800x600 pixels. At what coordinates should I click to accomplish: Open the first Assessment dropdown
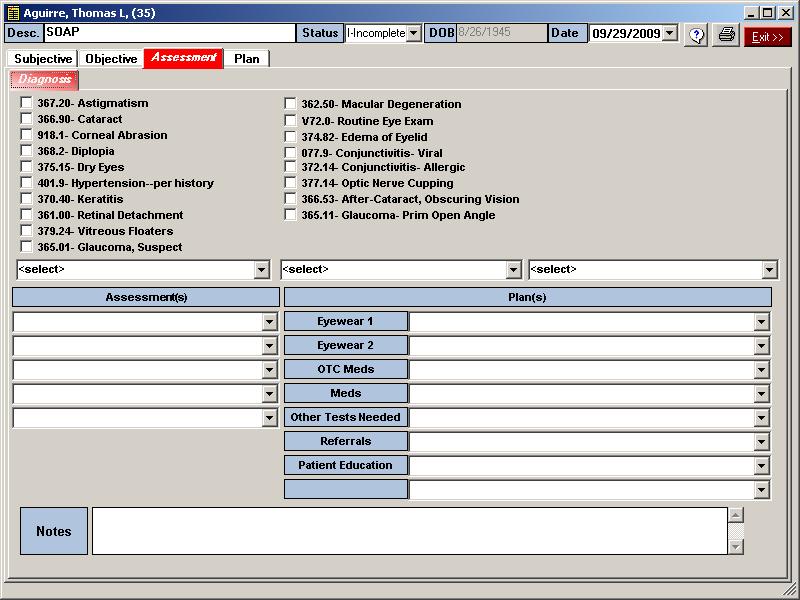269,322
